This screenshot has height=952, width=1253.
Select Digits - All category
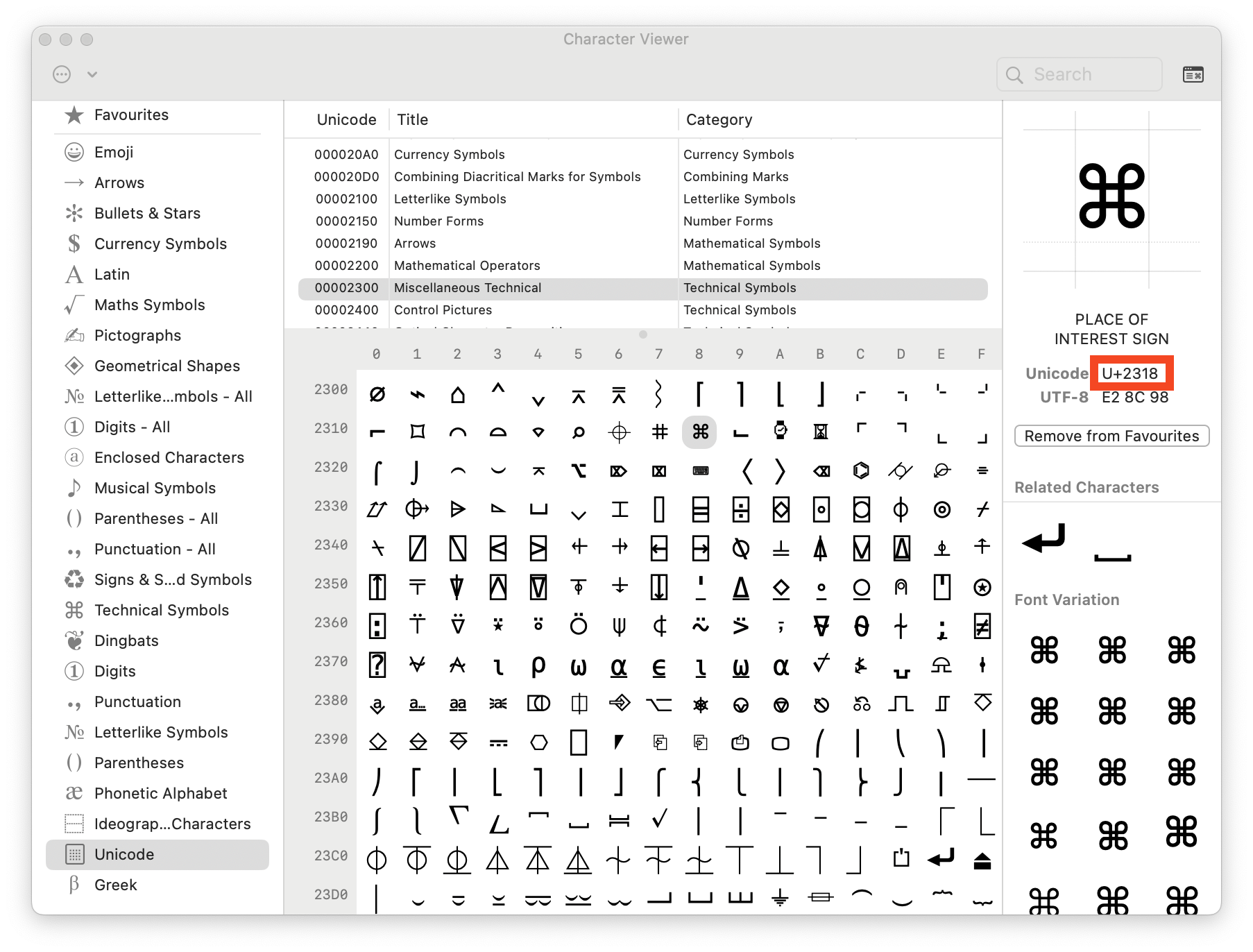157,427
